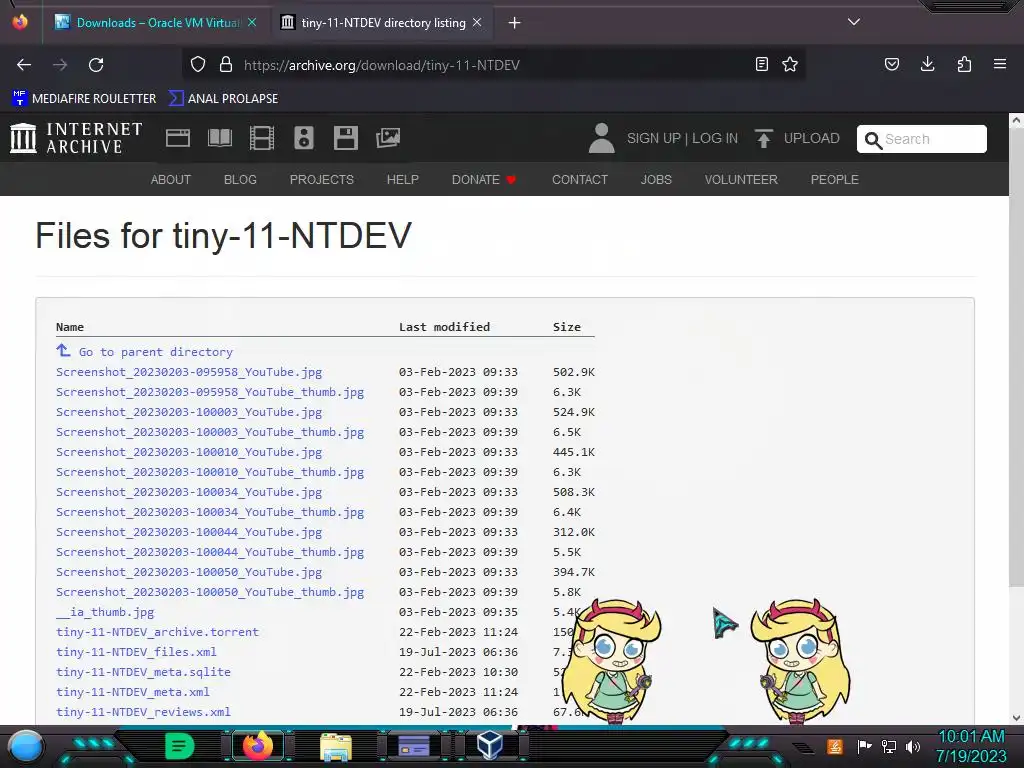Open the green notes app in taskbar
The width and height of the screenshot is (1024, 768).
pos(180,746)
